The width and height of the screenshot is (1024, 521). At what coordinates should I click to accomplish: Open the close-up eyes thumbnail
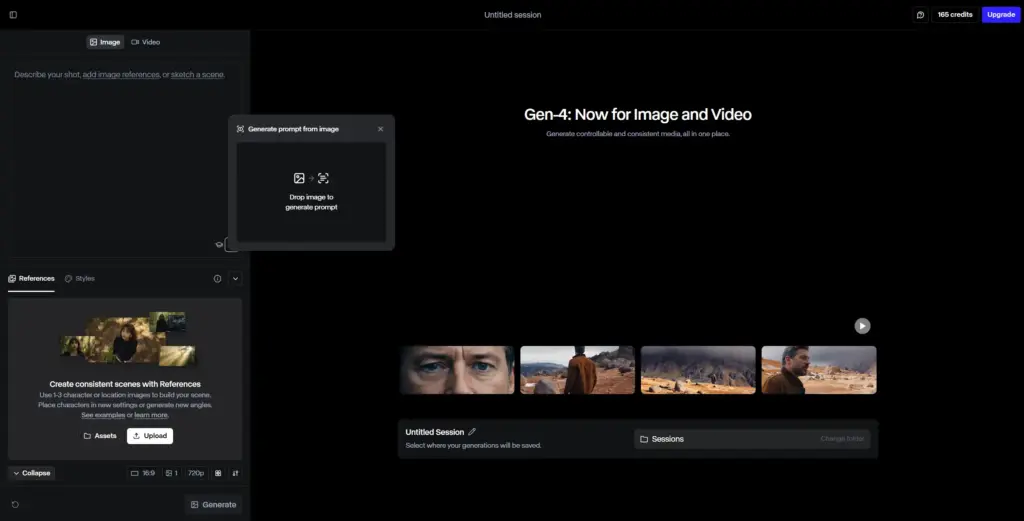(457, 370)
